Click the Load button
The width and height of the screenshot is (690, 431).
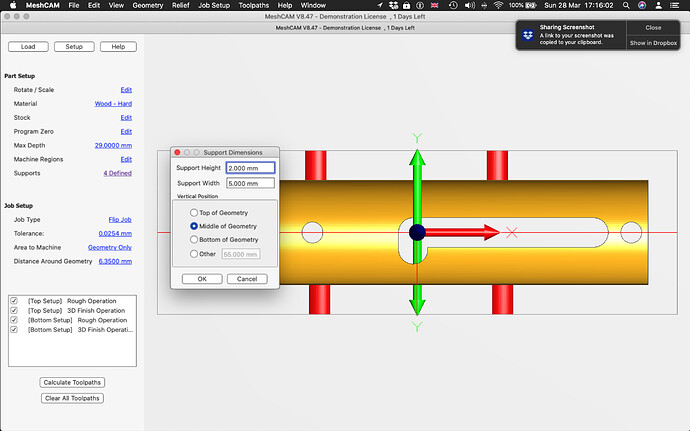[x=28, y=47]
